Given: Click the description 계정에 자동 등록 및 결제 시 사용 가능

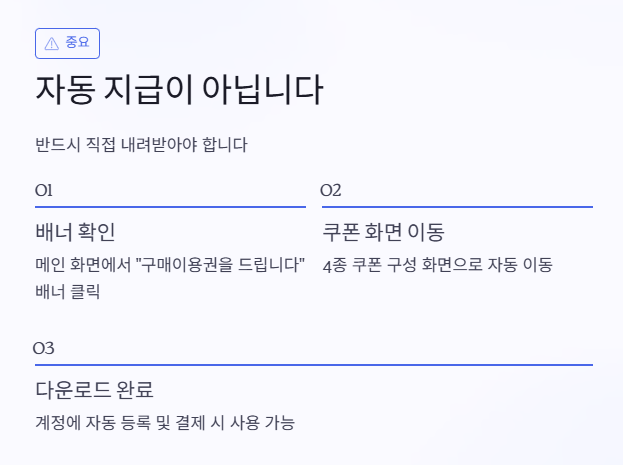Looking at the screenshot, I should [165, 422].
